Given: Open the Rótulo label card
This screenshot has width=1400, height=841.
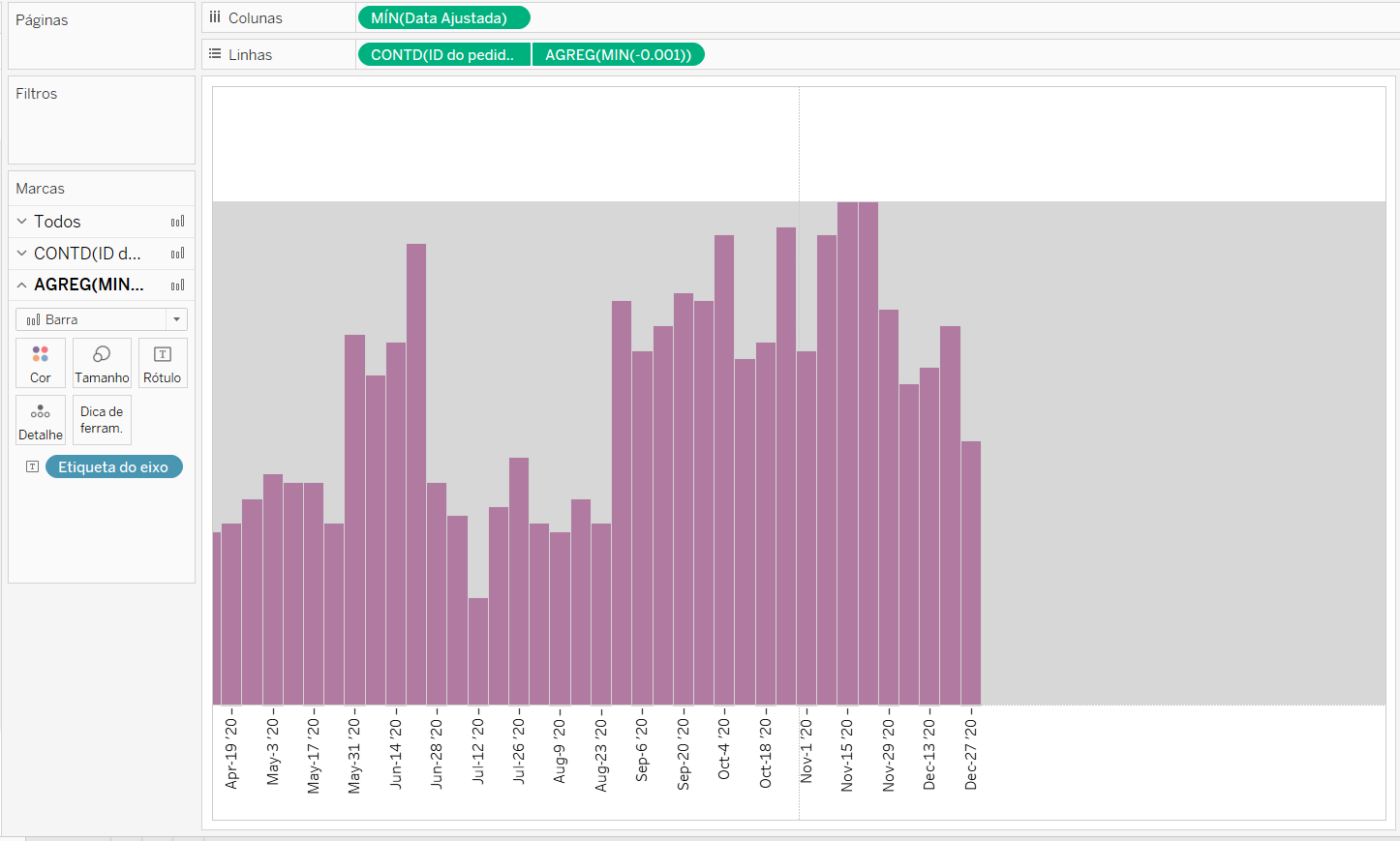Looking at the screenshot, I should click(x=163, y=363).
